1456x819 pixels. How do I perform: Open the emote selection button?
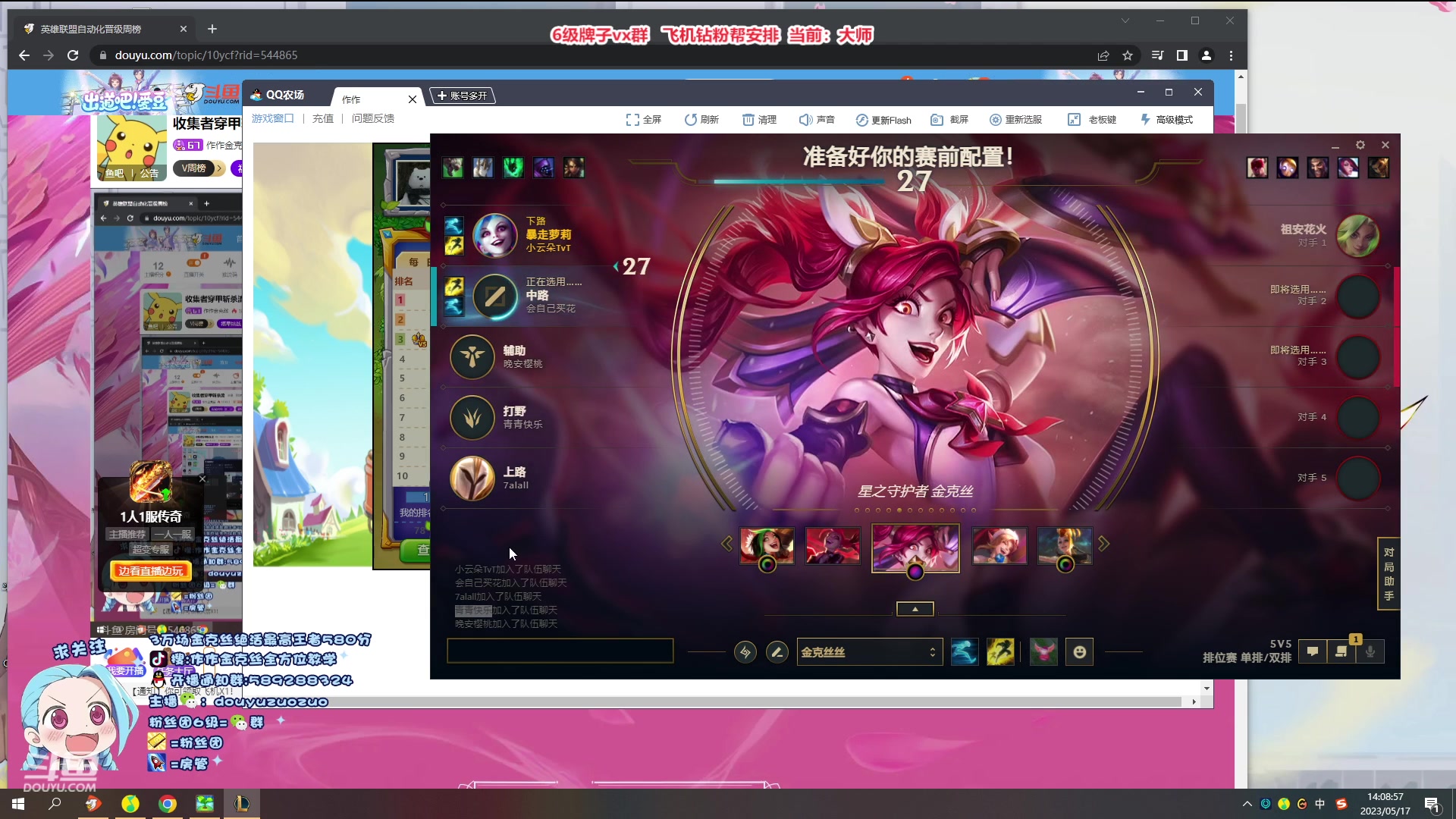tap(1080, 652)
